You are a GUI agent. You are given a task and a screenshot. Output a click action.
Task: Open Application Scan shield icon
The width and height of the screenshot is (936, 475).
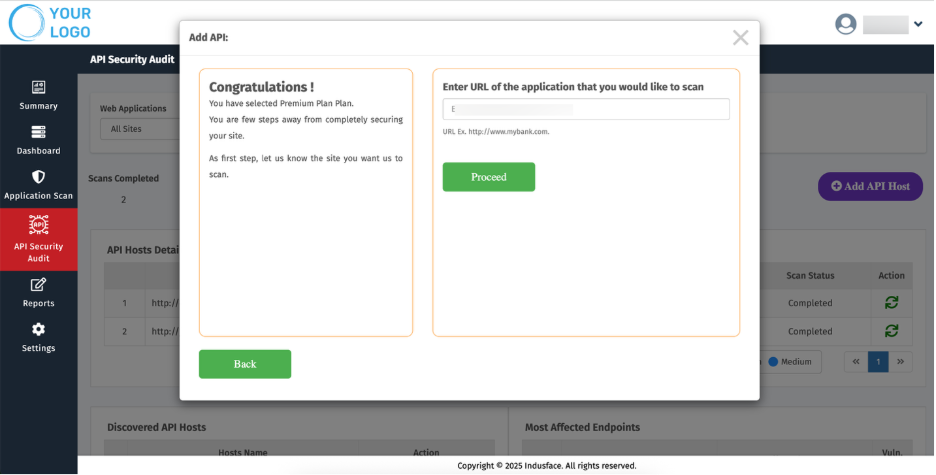(38, 177)
